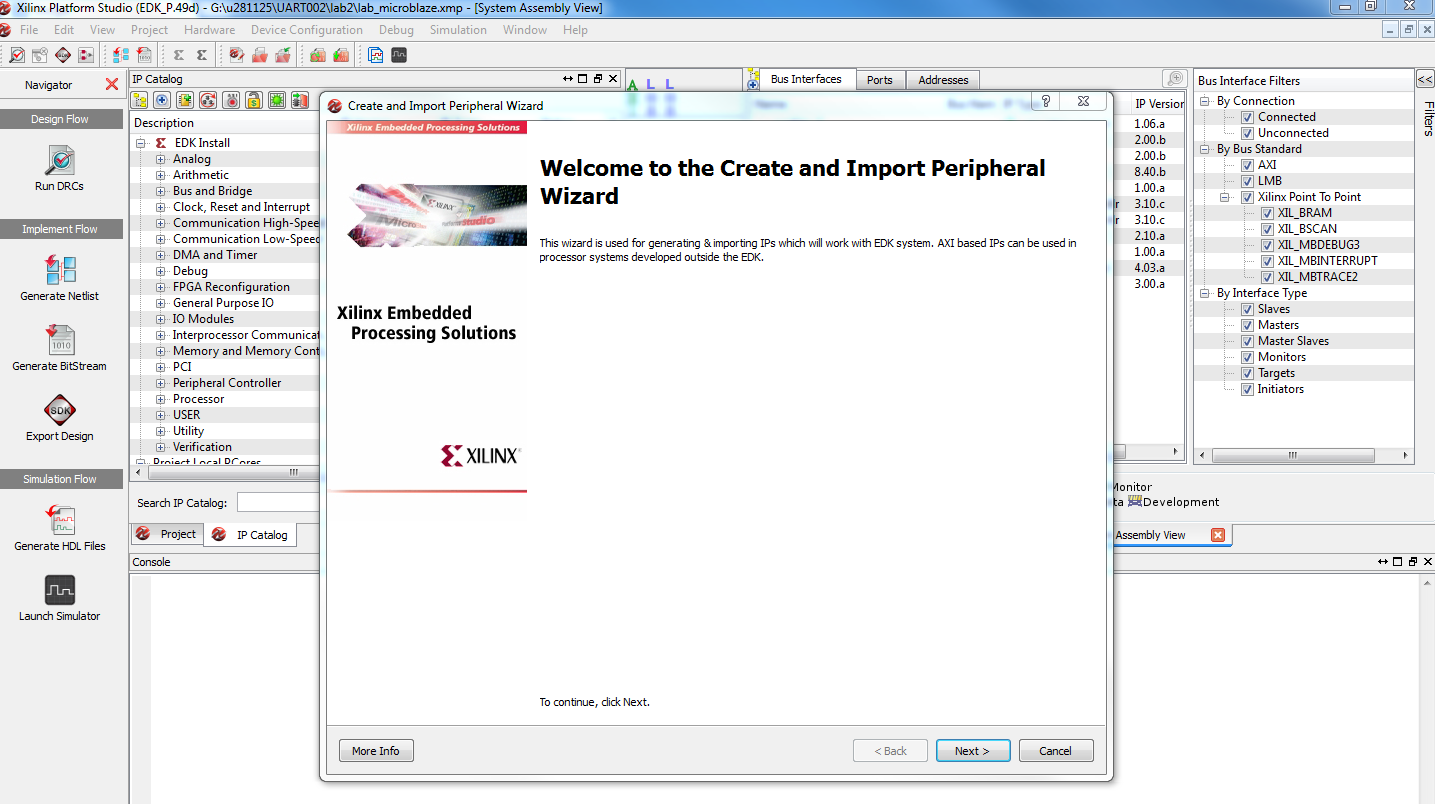This screenshot has width=1435, height=804.
Task: Collapse Filters panel with double-arrow button
Action: pos(1425,79)
